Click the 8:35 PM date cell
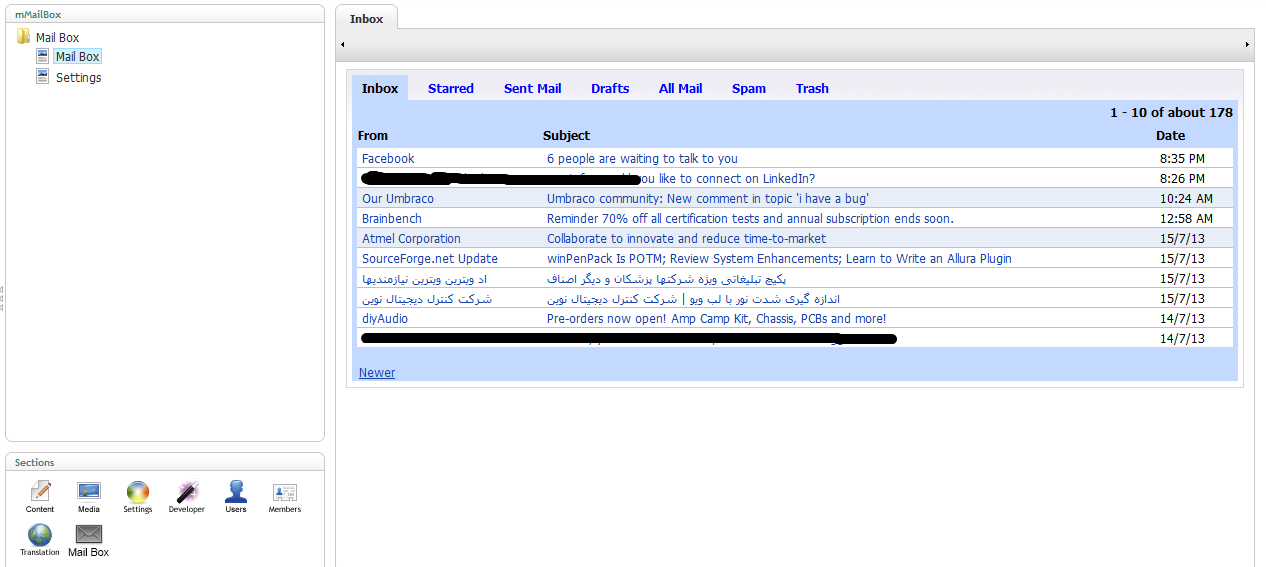Viewport: 1266px width, 567px height. point(1182,158)
